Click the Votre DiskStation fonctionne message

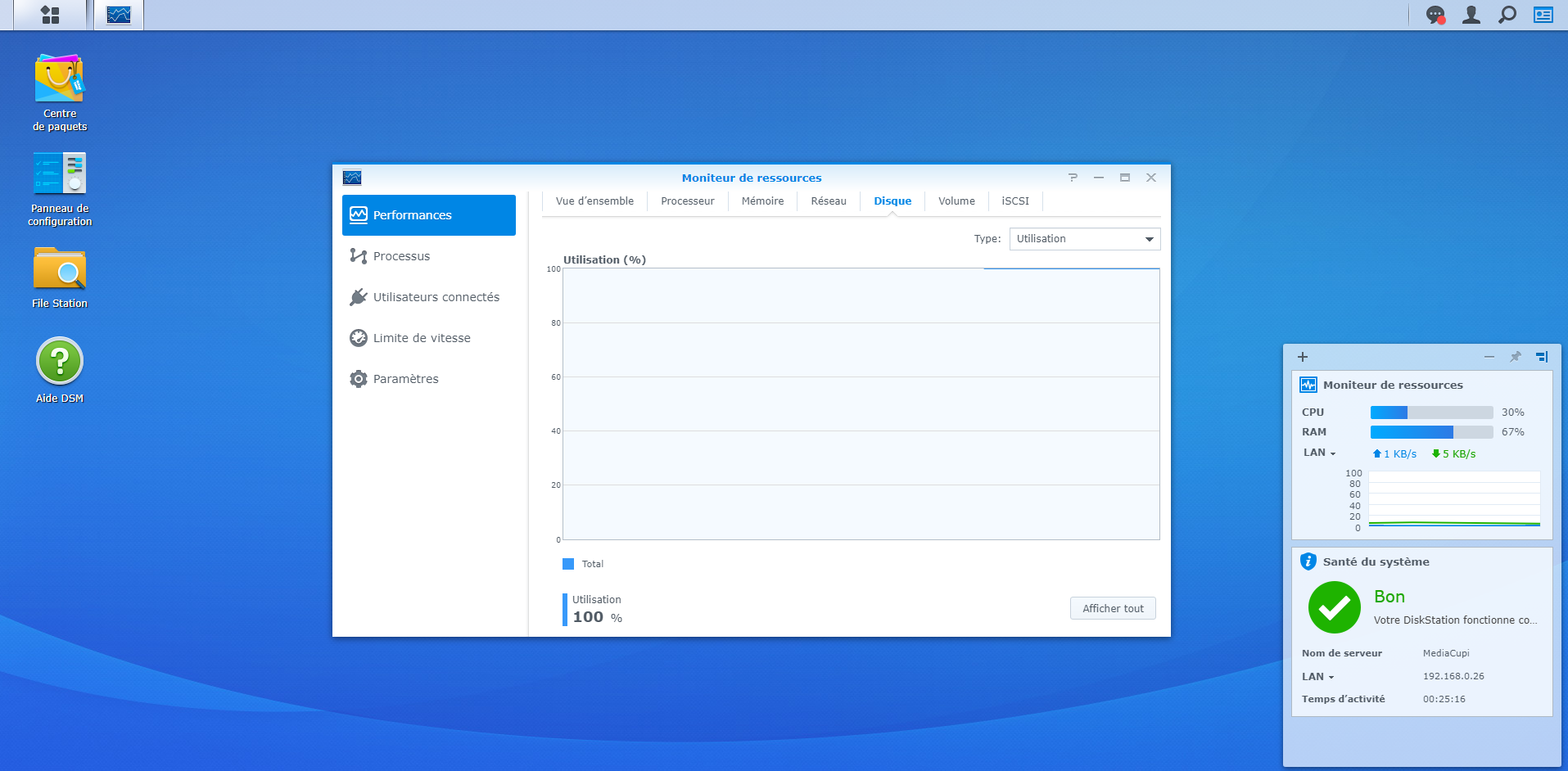click(x=1455, y=620)
